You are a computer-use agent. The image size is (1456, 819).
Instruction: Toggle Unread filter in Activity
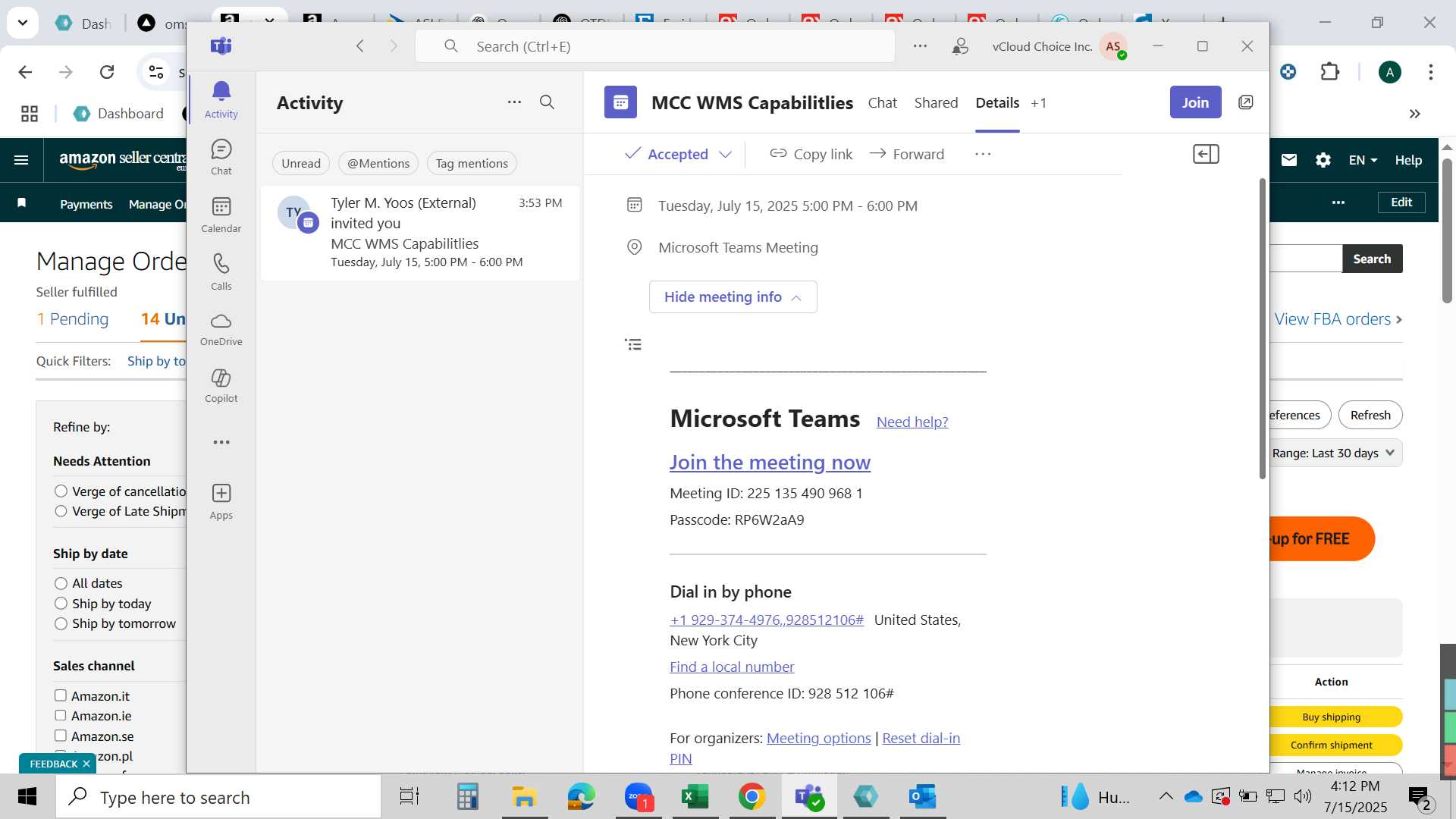(x=301, y=163)
